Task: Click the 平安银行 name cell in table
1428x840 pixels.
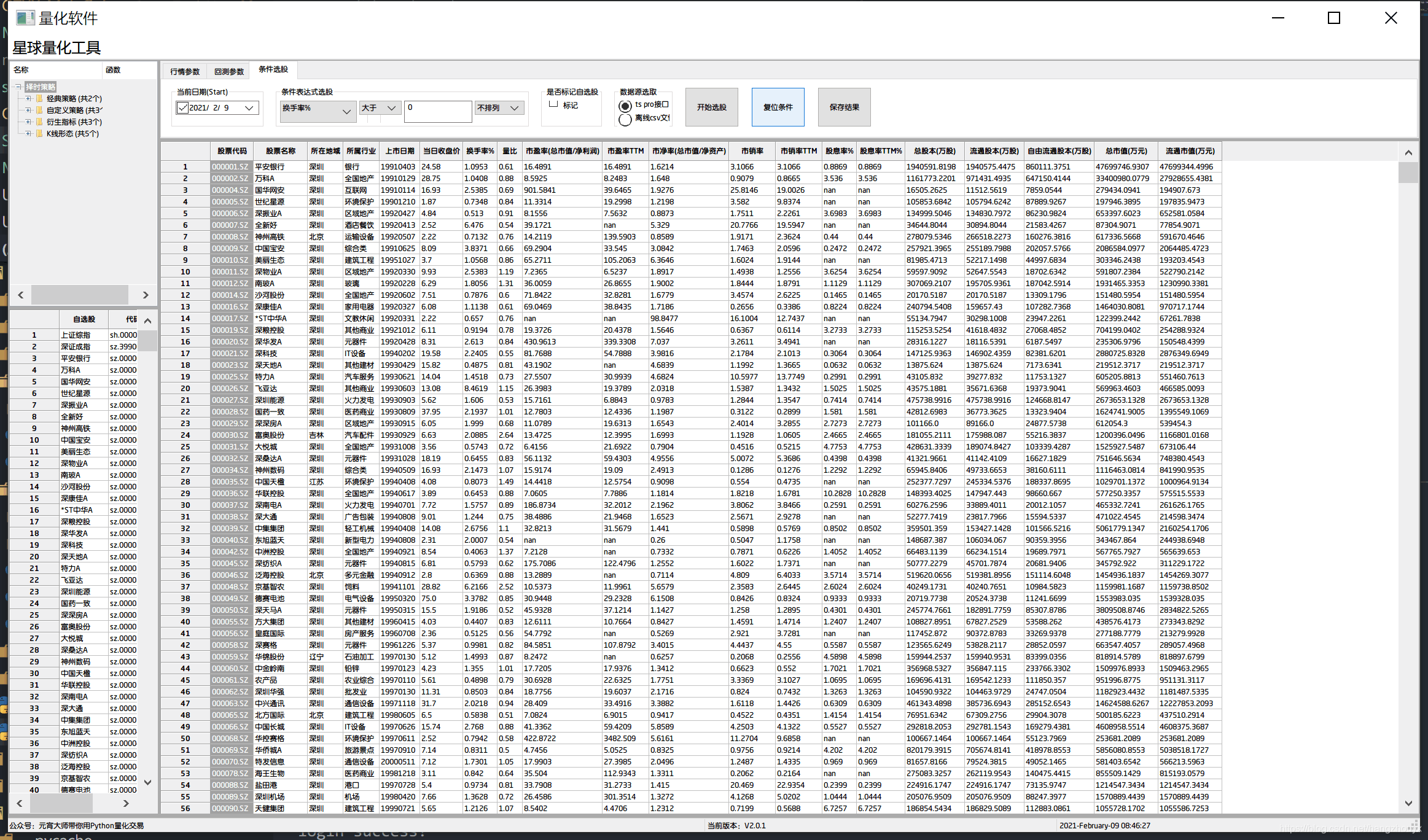Action: click(279, 167)
